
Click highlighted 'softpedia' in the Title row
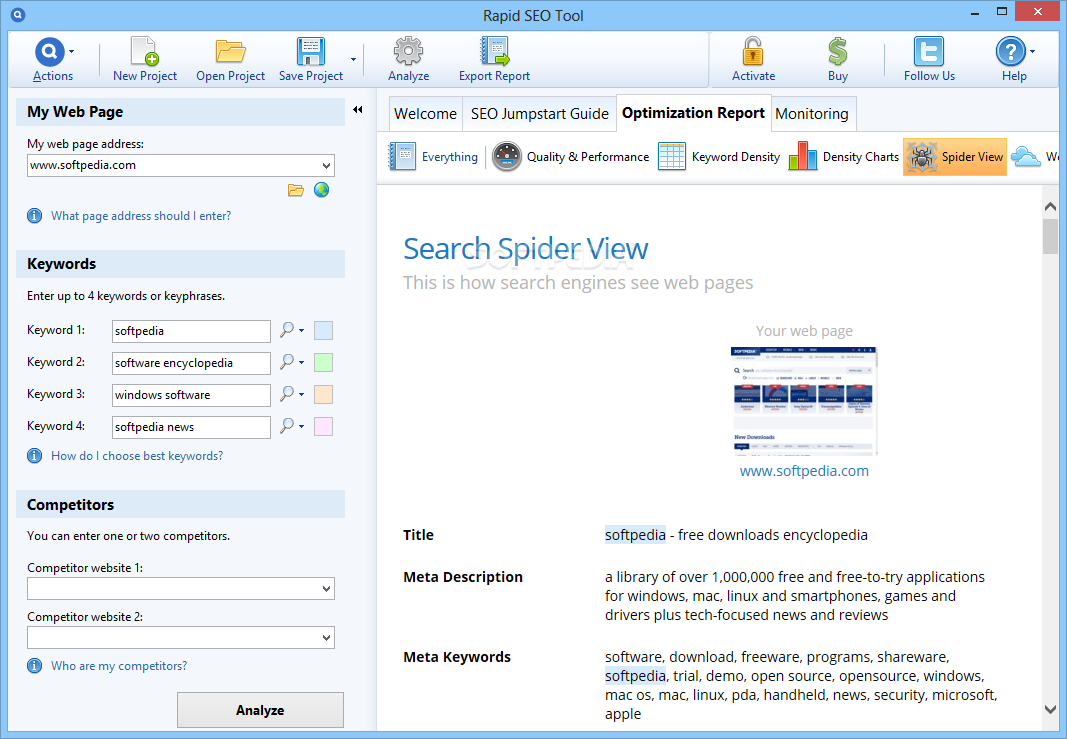coord(635,535)
